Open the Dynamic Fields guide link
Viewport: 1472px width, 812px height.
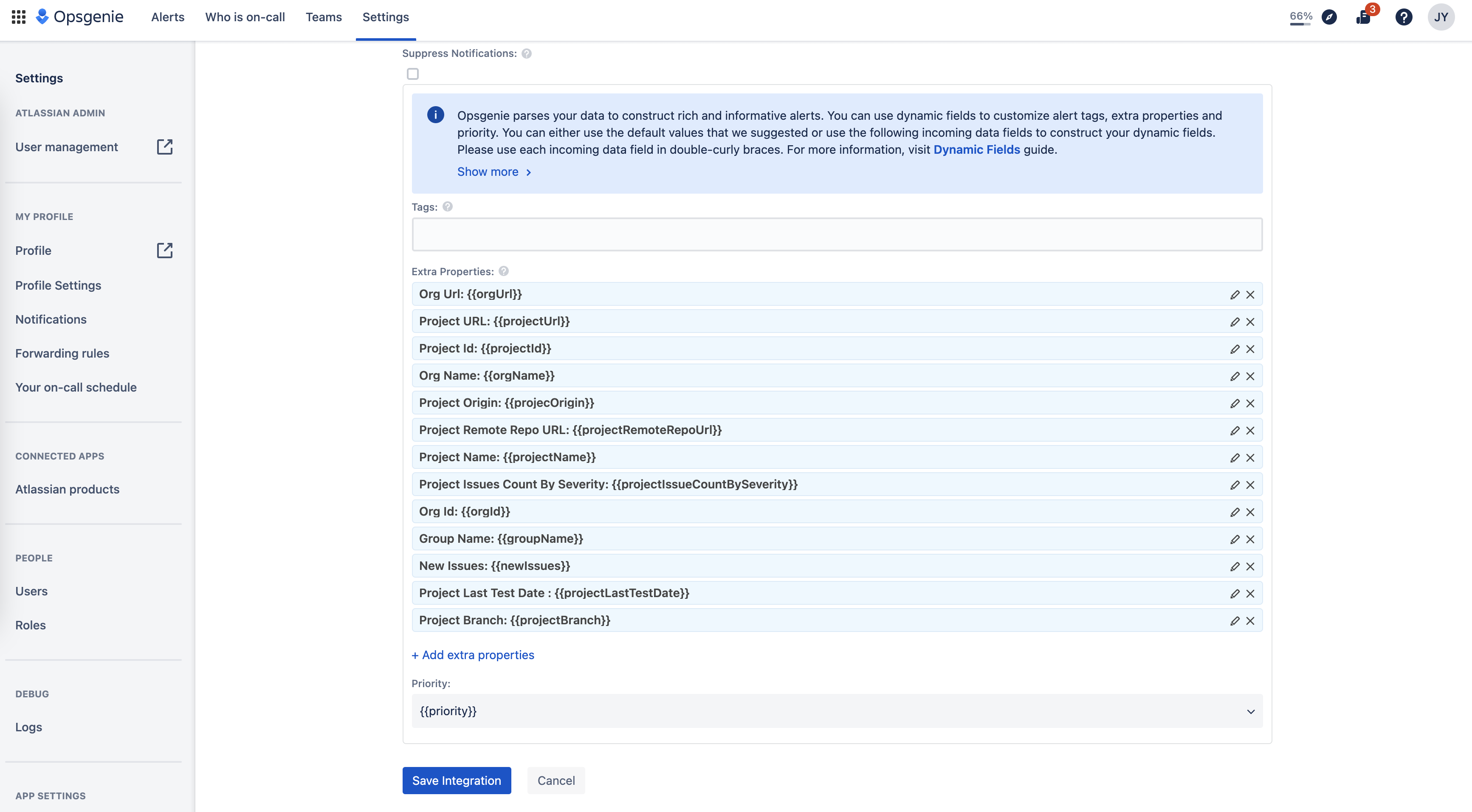pos(976,150)
